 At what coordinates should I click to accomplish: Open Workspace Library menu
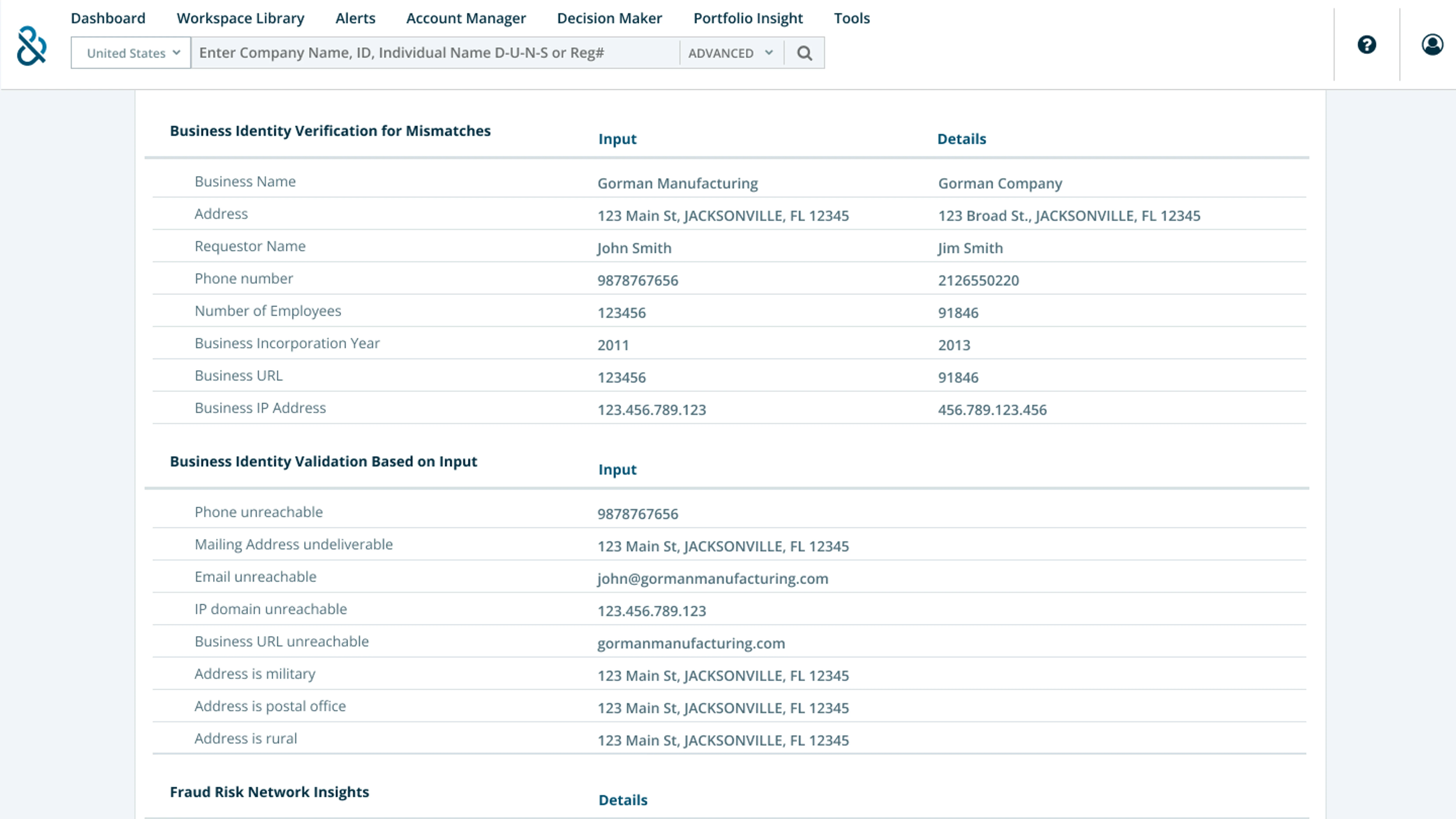(240, 18)
